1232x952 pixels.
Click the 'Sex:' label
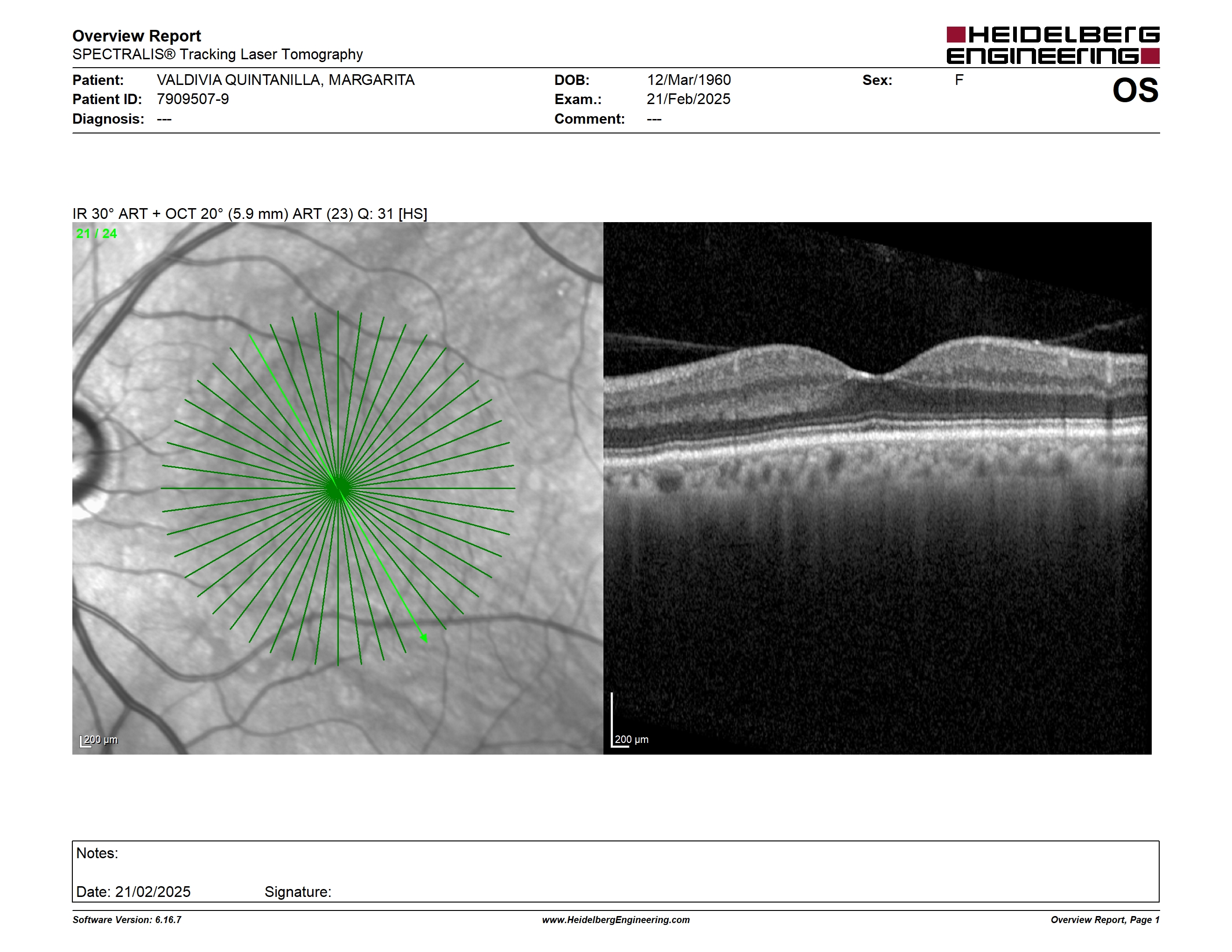point(877,80)
